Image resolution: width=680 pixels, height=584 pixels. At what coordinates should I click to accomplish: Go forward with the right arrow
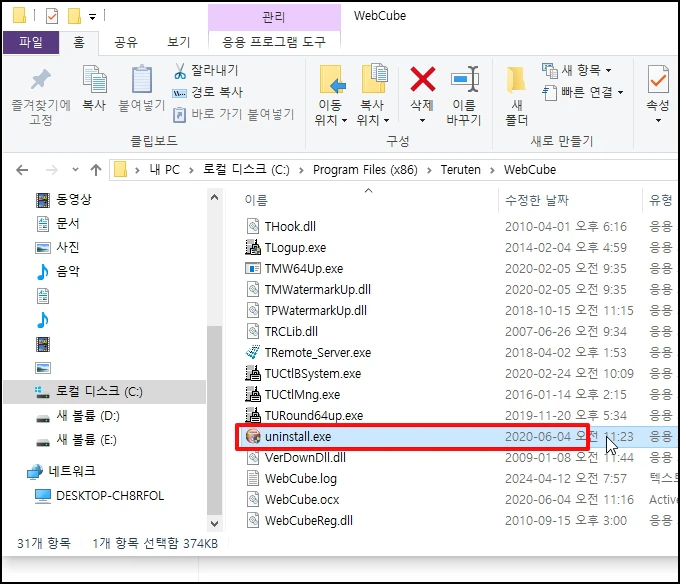click(52, 170)
